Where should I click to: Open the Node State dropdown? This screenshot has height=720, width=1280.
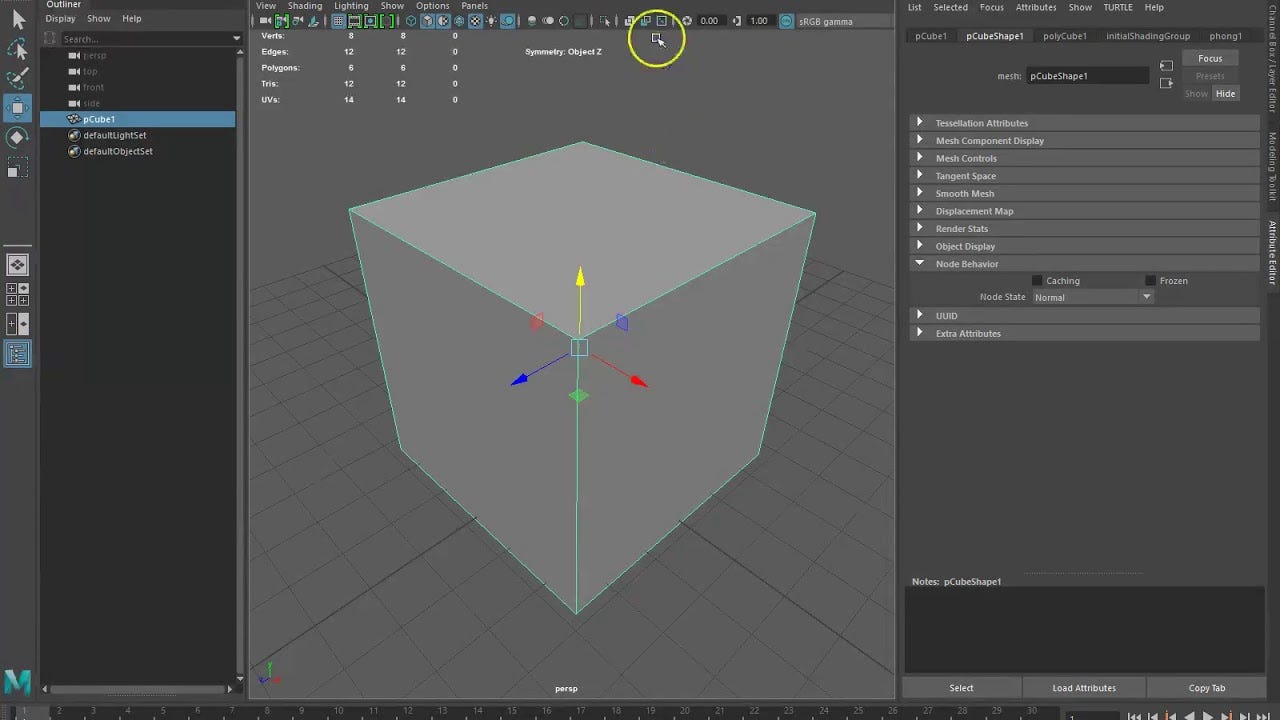(1092, 297)
